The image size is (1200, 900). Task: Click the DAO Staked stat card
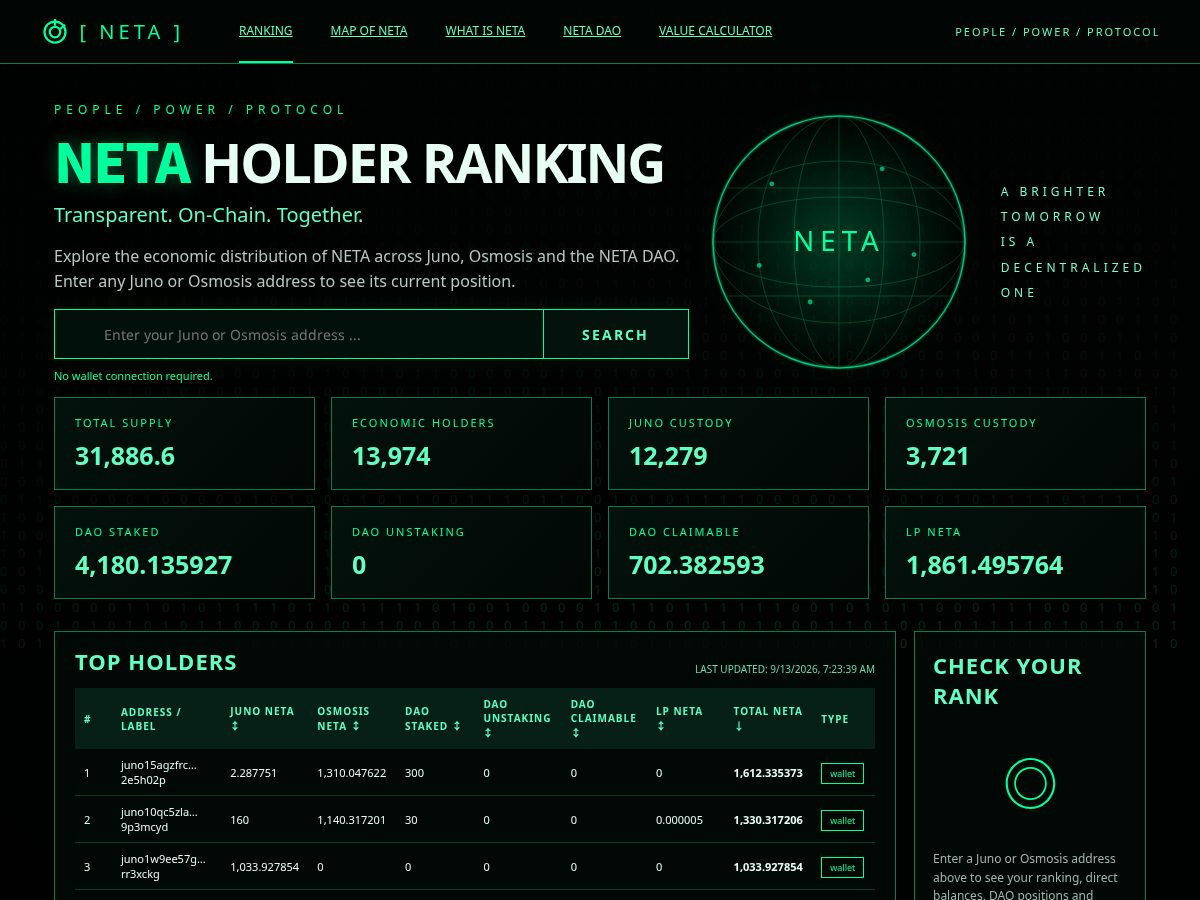pyautogui.click(x=184, y=552)
